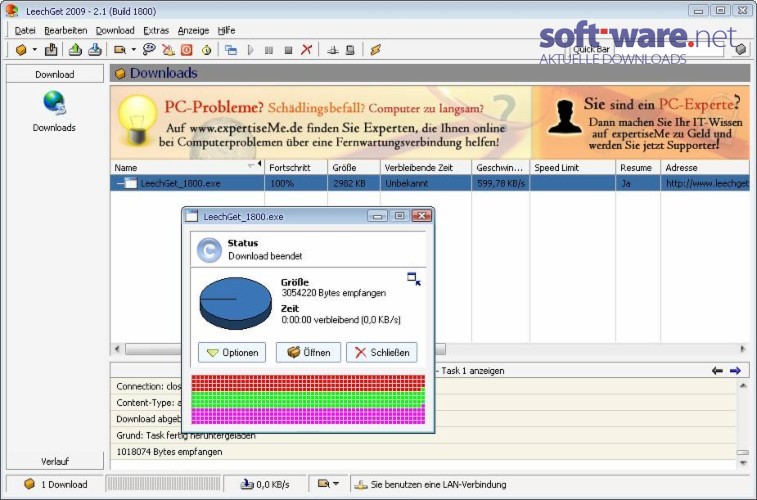Image resolution: width=757 pixels, height=500 pixels.
Task: Open the new download dropdown arrow
Action: [34, 50]
